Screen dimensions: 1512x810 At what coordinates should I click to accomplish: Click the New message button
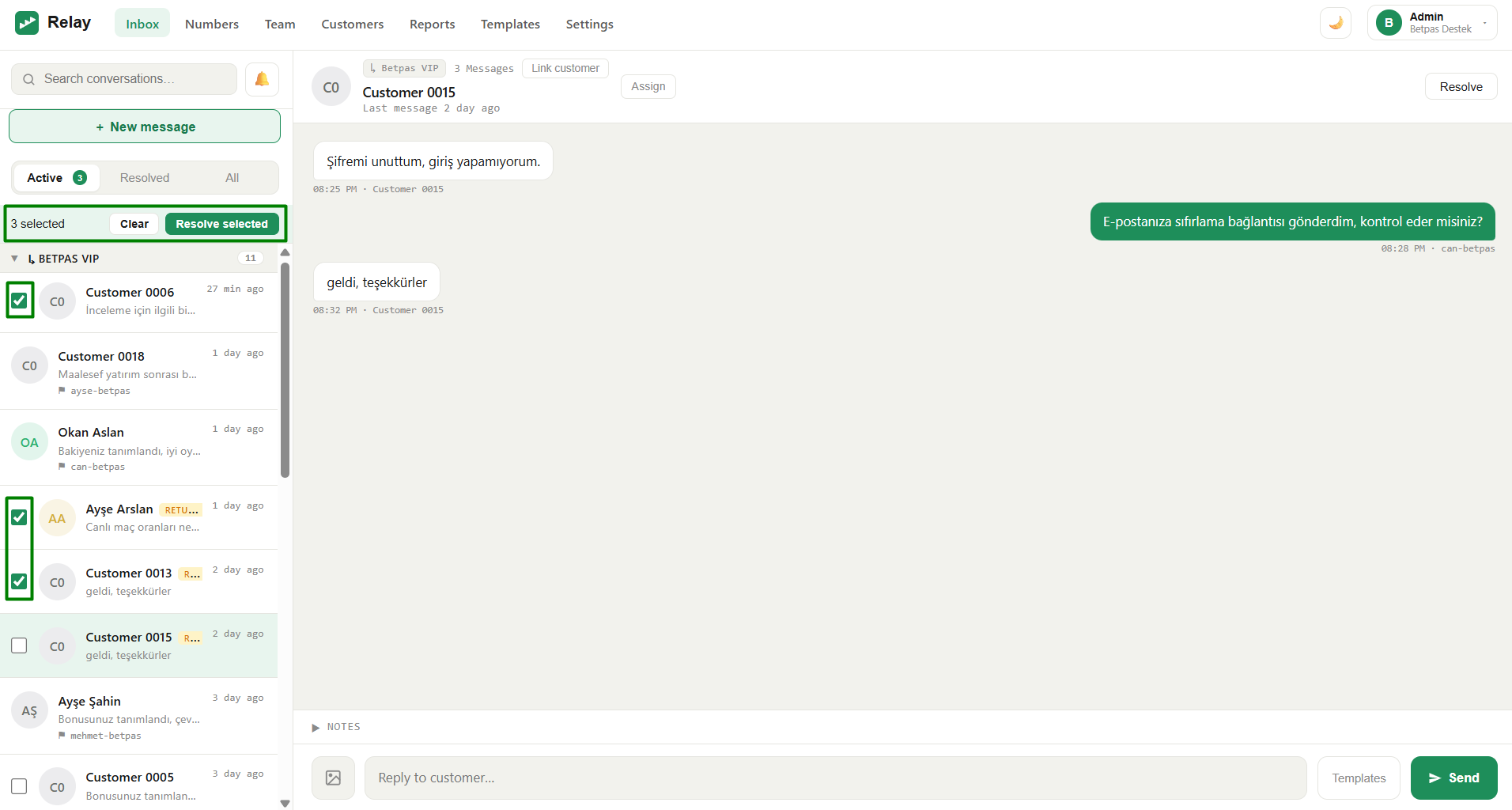[x=145, y=127]
